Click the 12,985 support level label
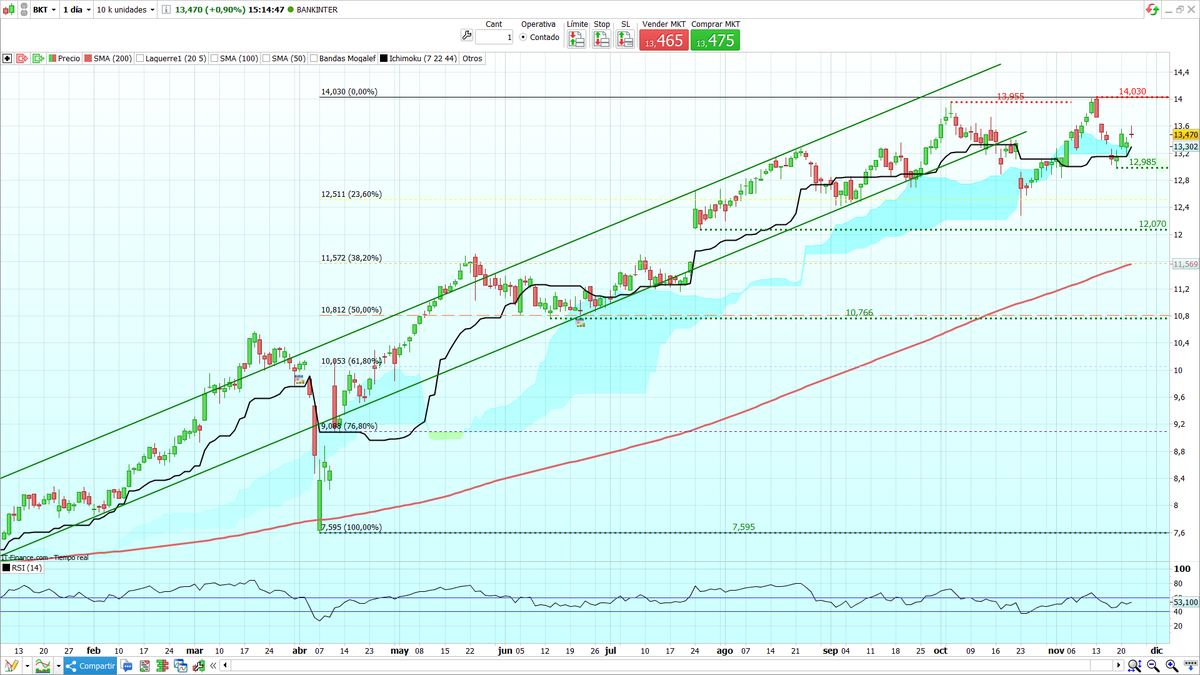The height and width of the screenshot is (675, 1200). coord(1142,162)
